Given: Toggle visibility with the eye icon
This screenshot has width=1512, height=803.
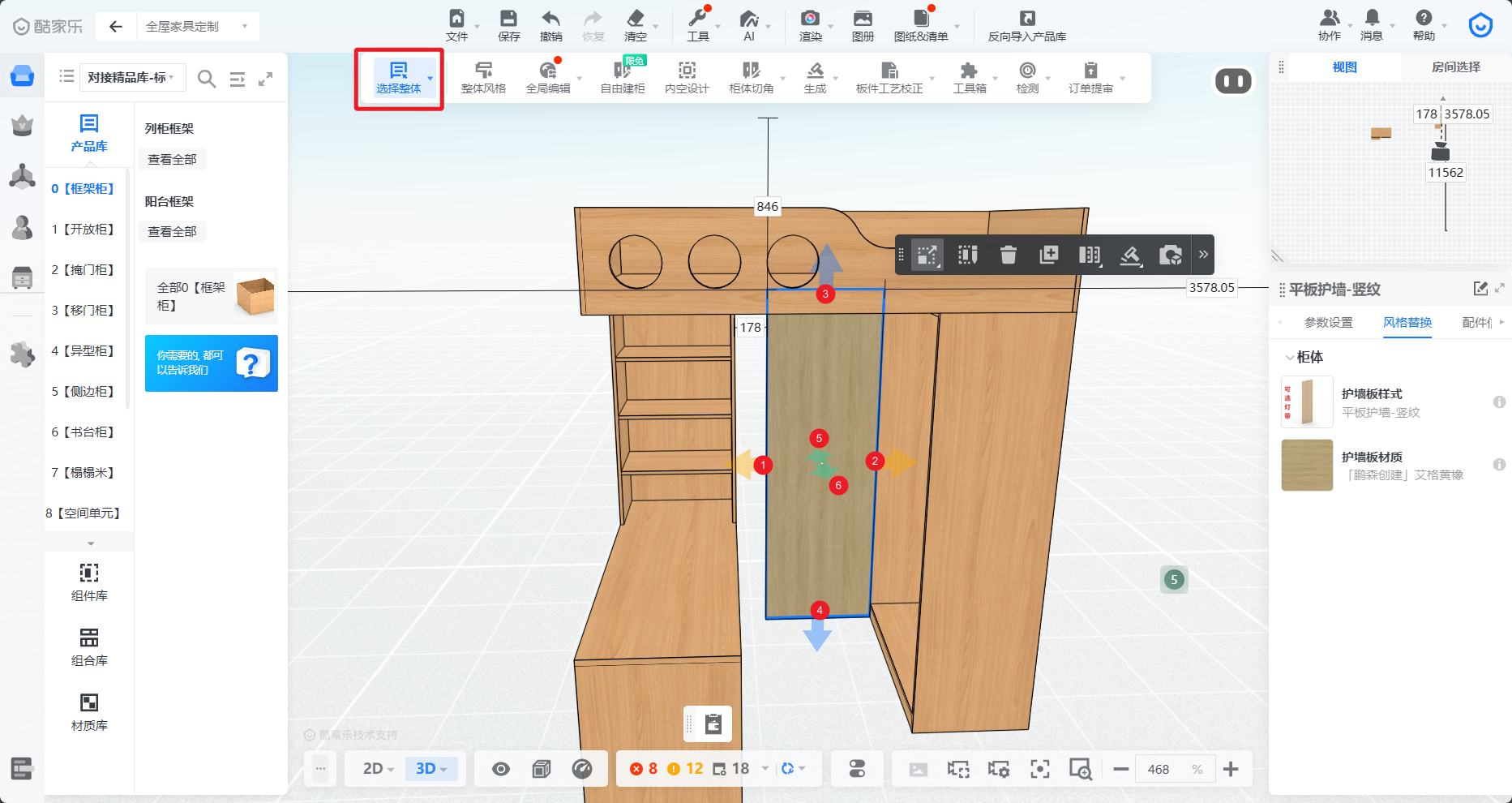Looking at the screenshot, I should [501, 769].
